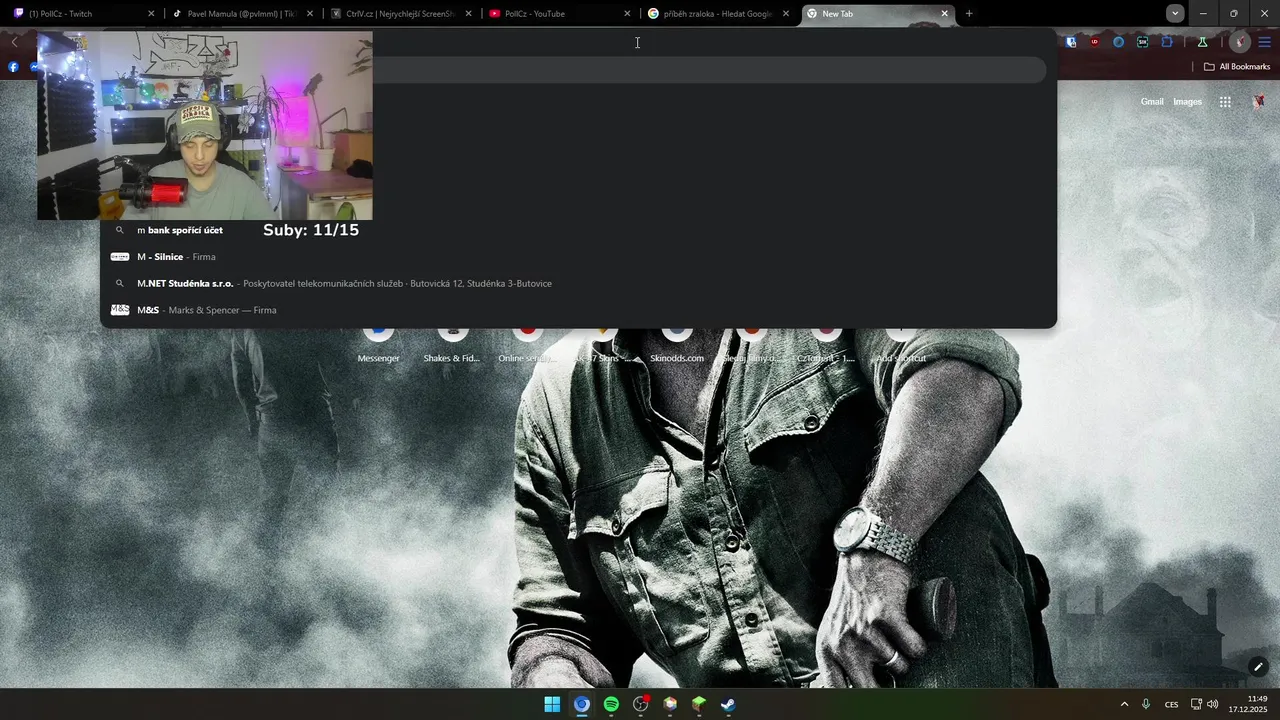Switch the CES keyboard language indicator

[1172, 704]
